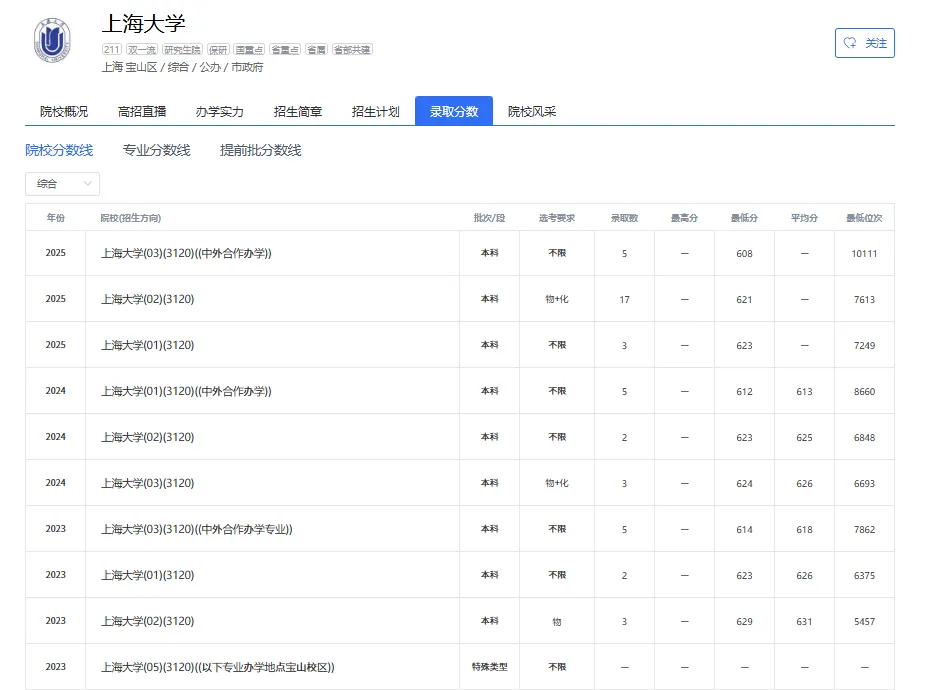Click the 研究生院 tag badge

point(182,50)
